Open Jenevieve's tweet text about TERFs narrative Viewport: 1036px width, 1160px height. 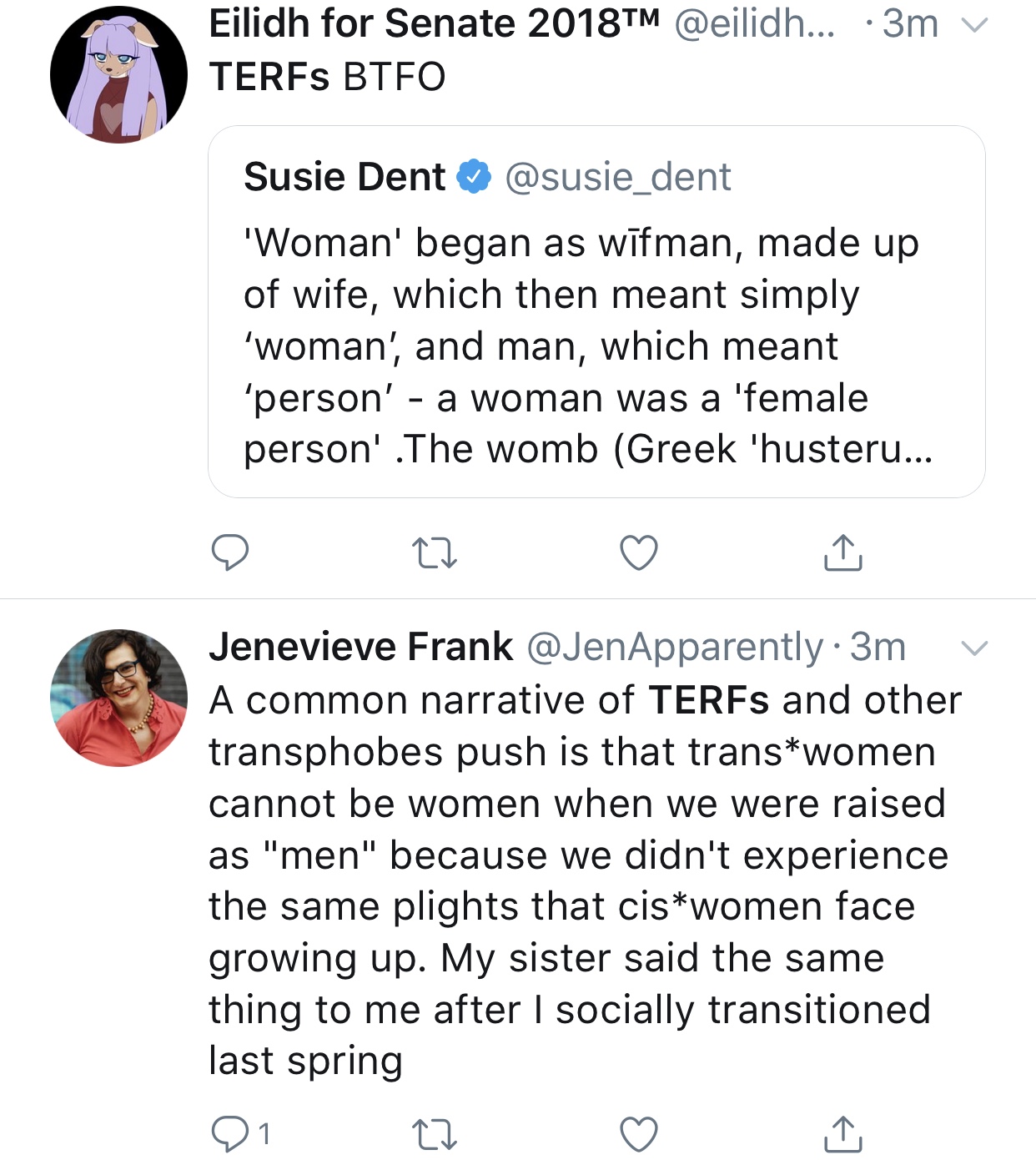pos(584,880)
